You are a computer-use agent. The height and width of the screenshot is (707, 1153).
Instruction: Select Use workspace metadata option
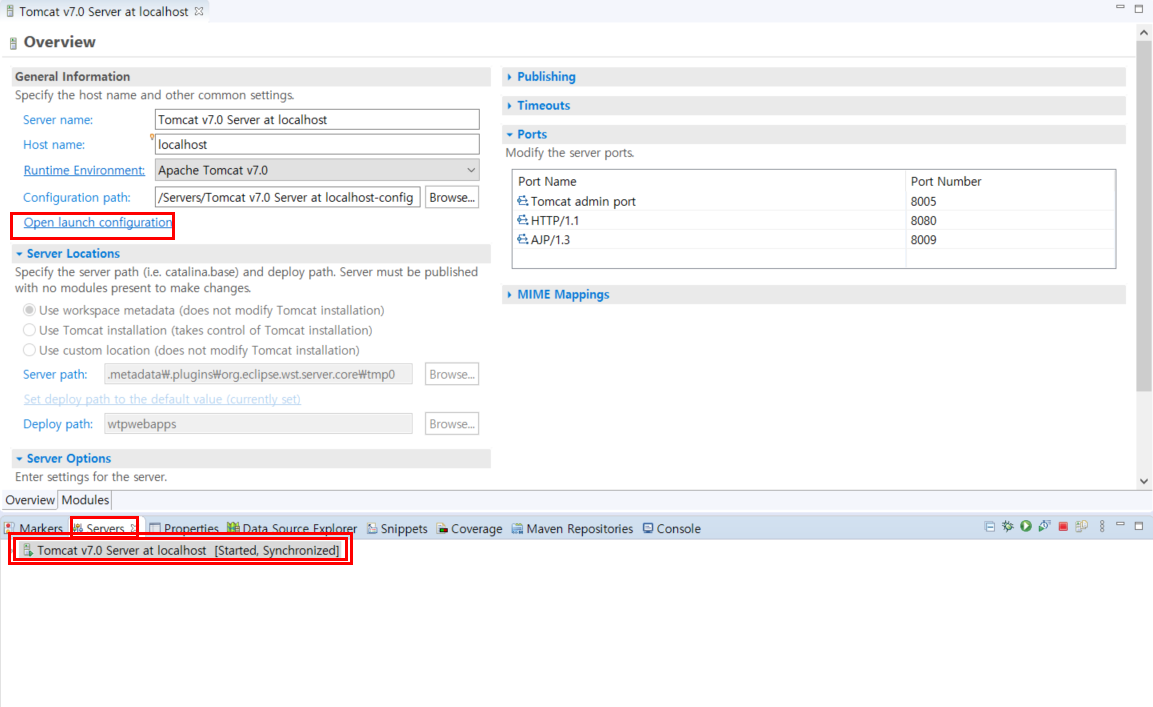click(29, 310)
